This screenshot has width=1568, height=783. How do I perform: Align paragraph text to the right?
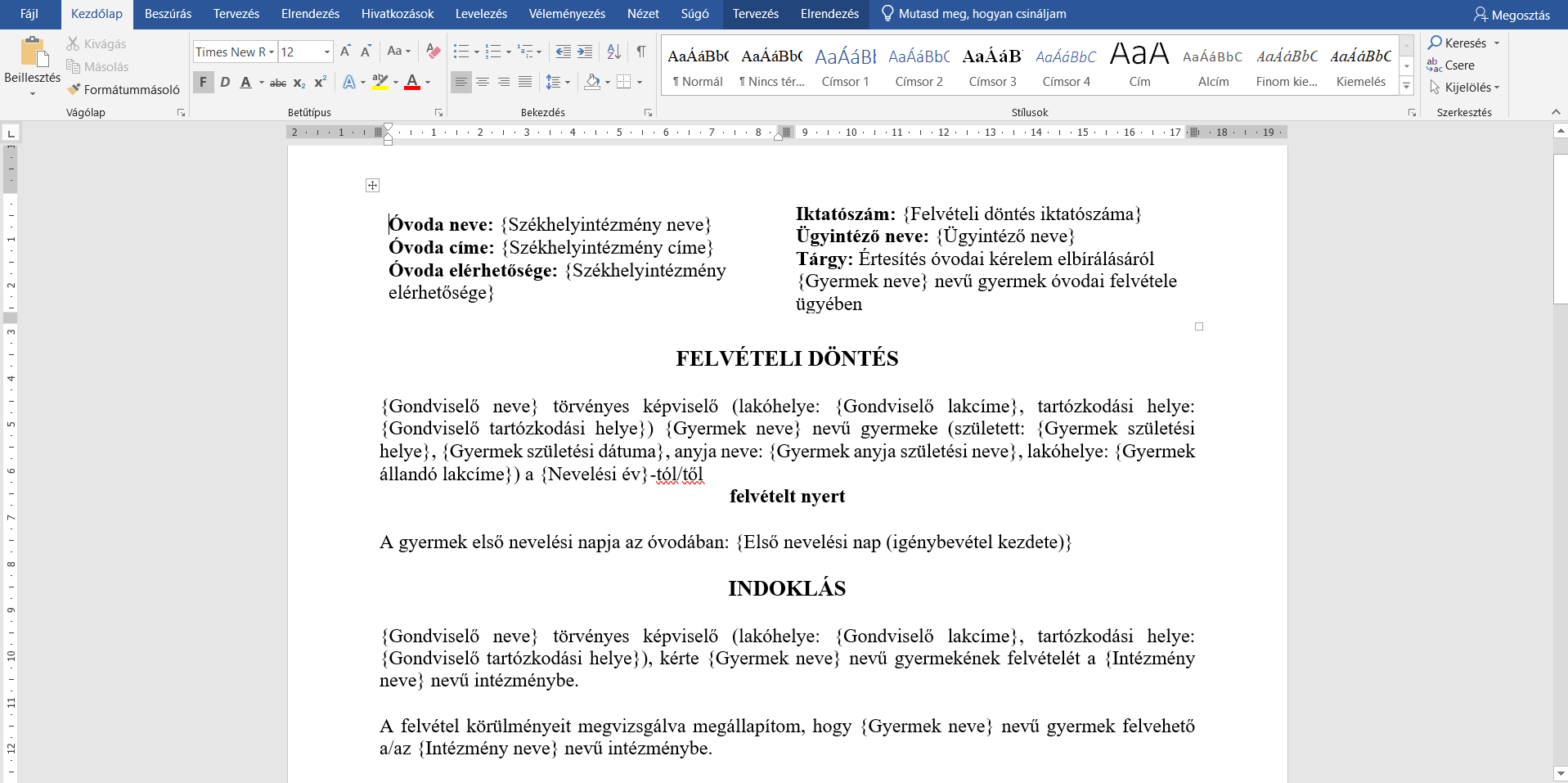click(x=504, y=83)
